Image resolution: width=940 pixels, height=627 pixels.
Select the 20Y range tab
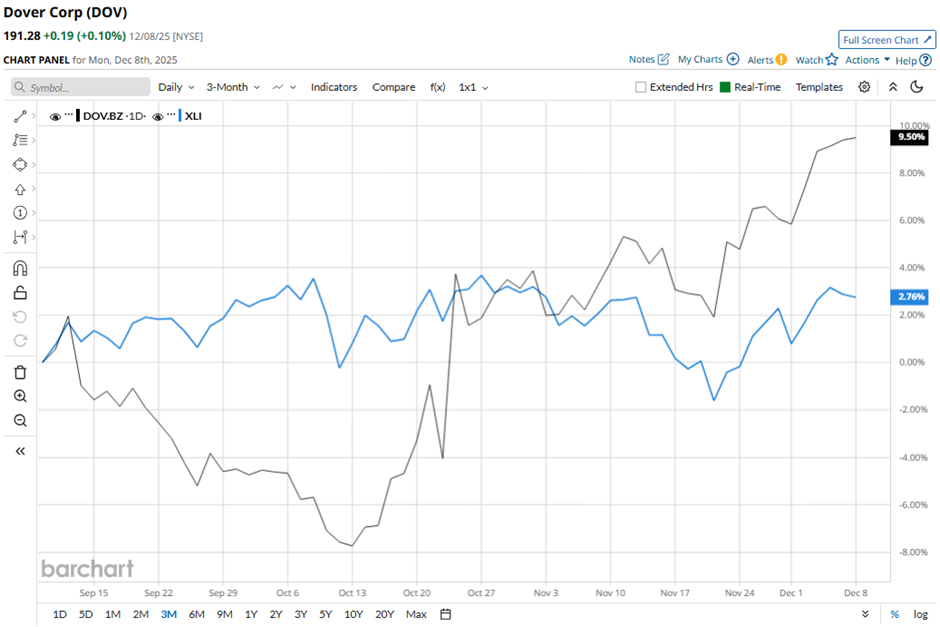tap(384, 614)
